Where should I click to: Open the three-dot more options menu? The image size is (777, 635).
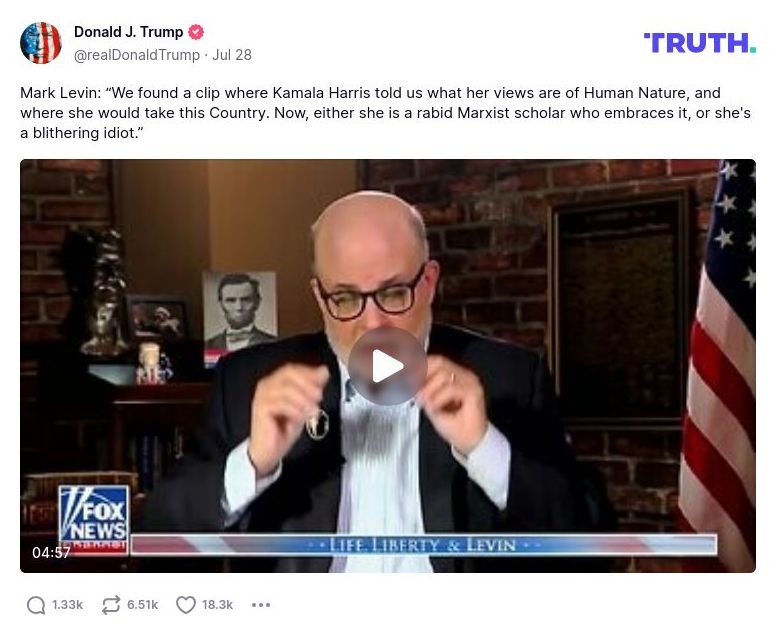pyautogui.click(x=261, y=605)
